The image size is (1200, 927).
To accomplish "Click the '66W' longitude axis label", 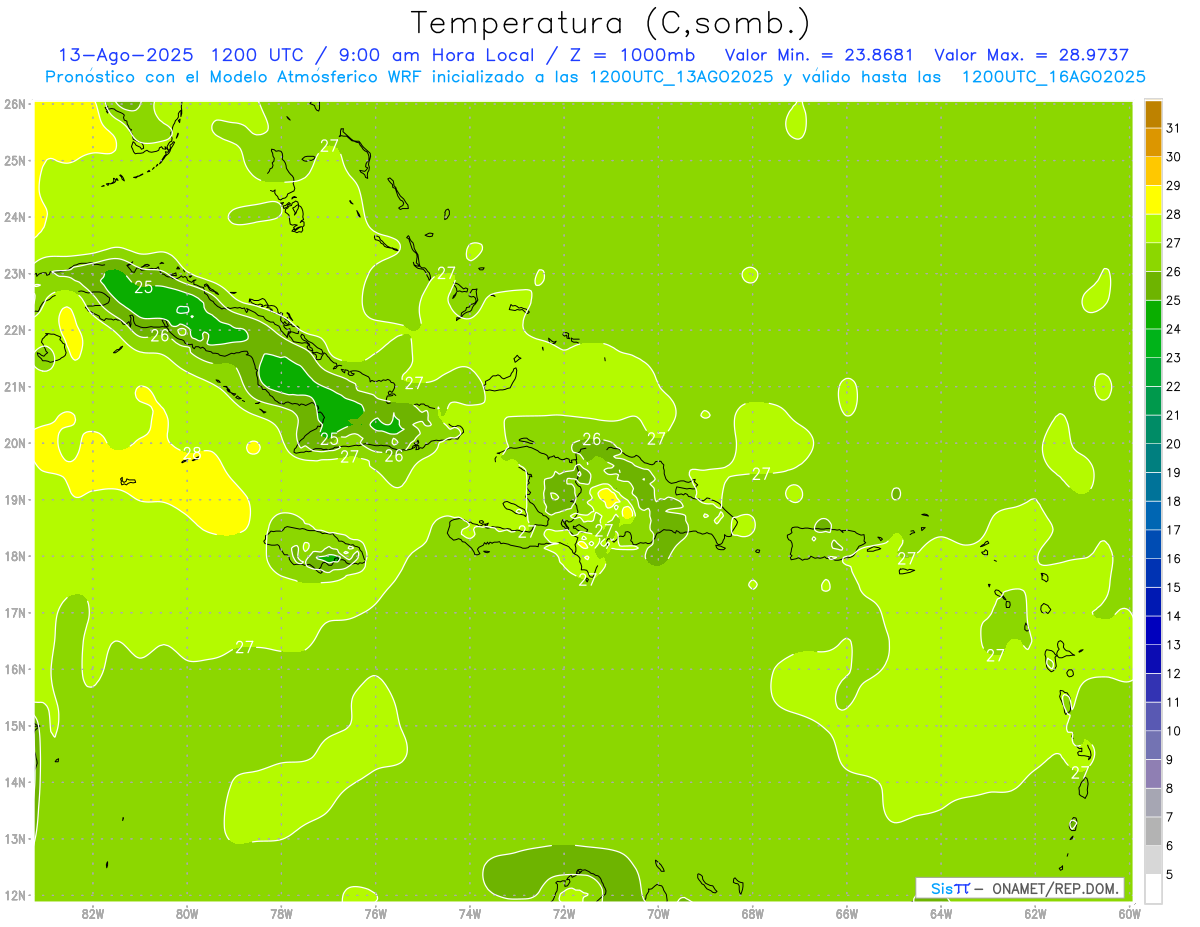I will pyautogui.click(x=847, y=913).
